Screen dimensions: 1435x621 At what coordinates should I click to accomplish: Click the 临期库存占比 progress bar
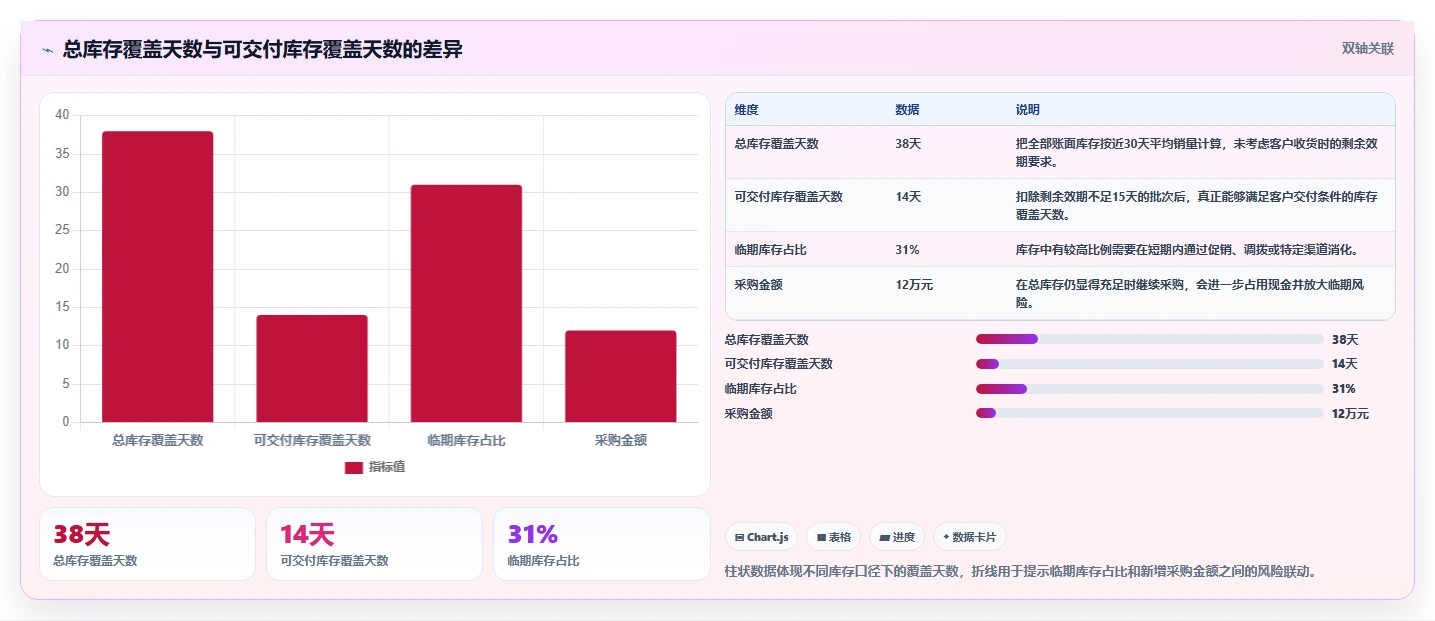click(1149, 389)
